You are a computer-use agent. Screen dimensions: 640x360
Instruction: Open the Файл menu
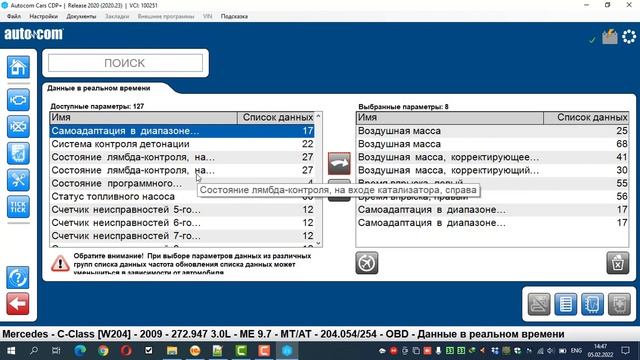point(14,16)
